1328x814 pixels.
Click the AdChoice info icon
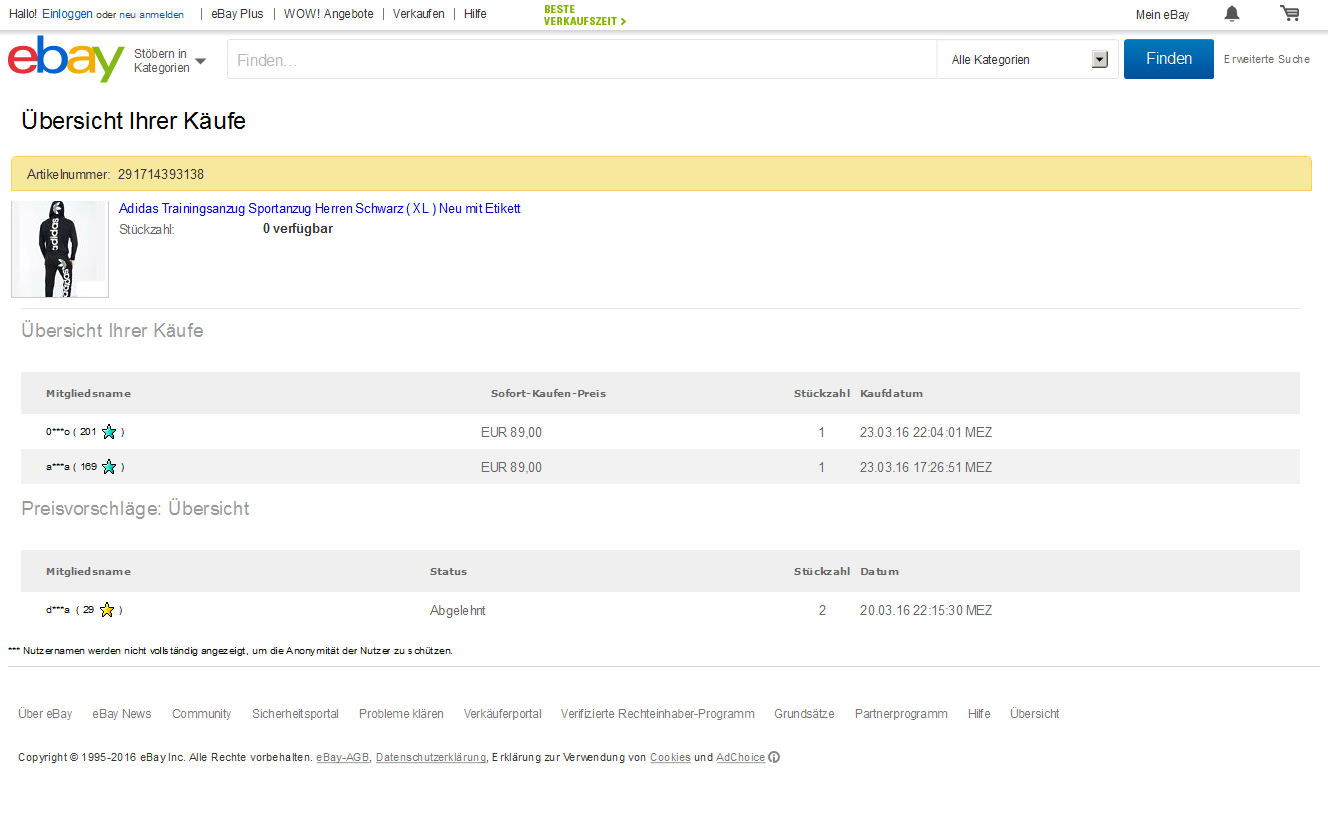(x=774, y=757)
